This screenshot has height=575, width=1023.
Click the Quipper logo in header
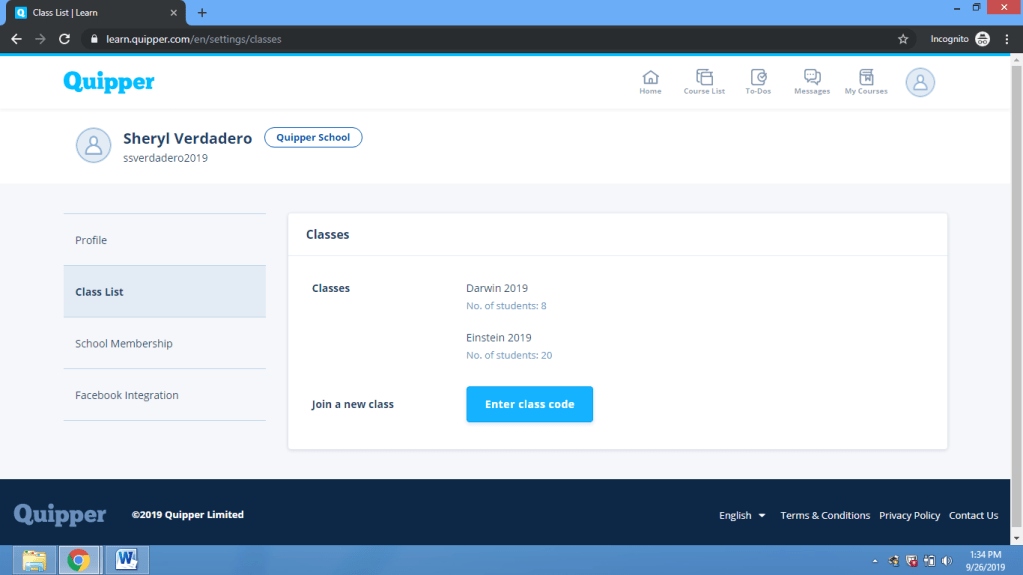[109, 82]
